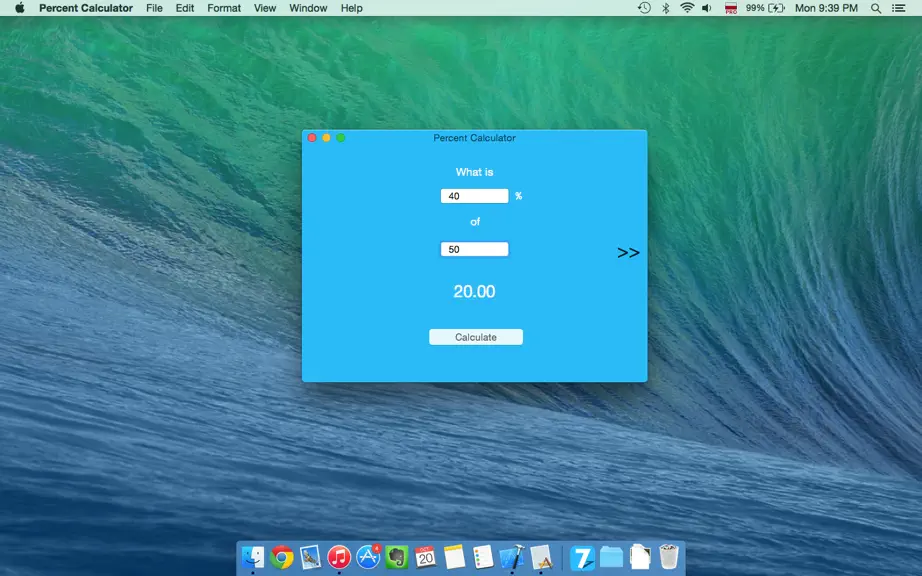Open the Wi-Fi status menu
The image size is (922, 576).
point(686,8)
